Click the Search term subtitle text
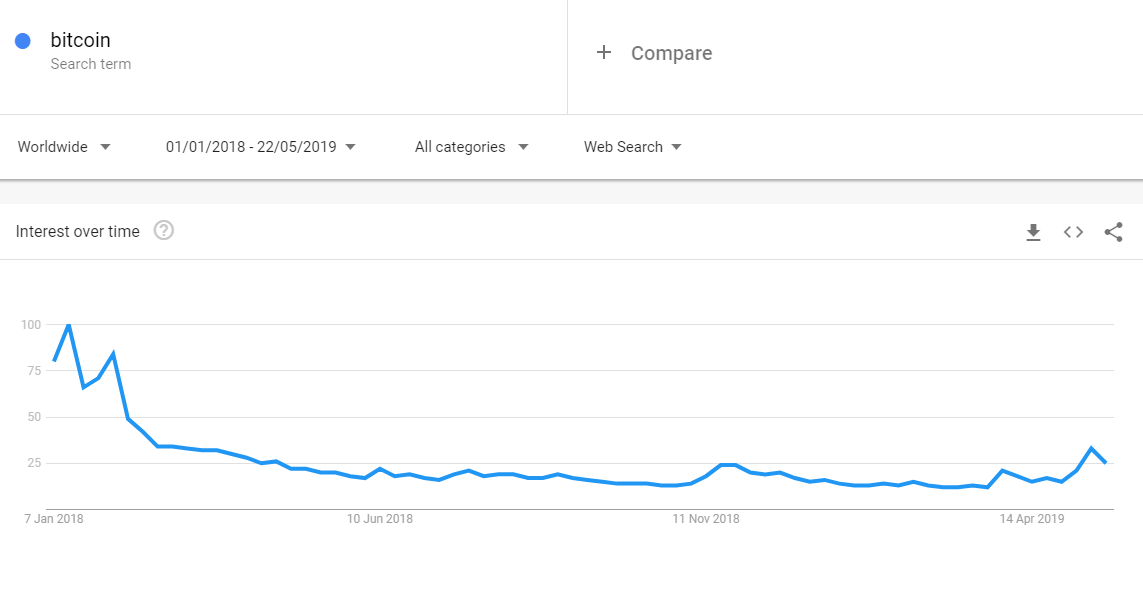The width and height of the screenshot is (1143, 593). coord(90,64)
